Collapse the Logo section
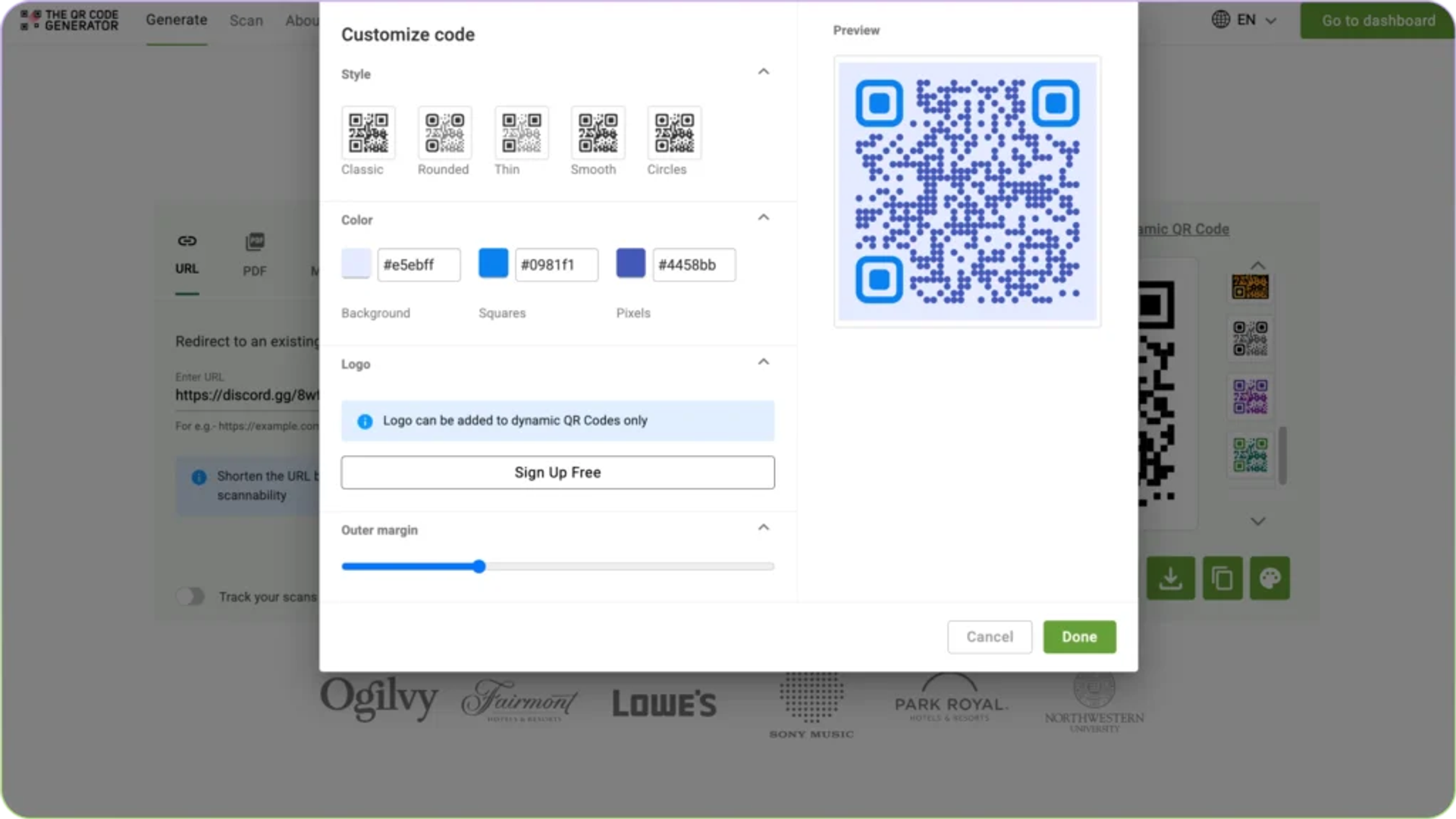The height and width of the screenshot is (819, 1456). 764,362
